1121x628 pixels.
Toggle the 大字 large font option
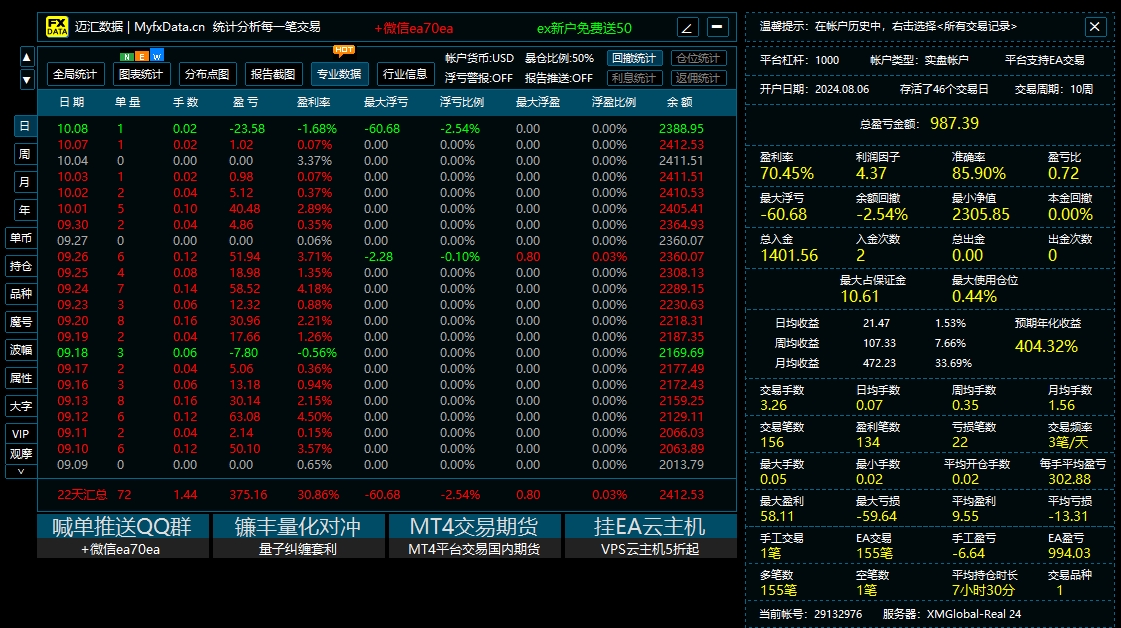pos(21,406)
